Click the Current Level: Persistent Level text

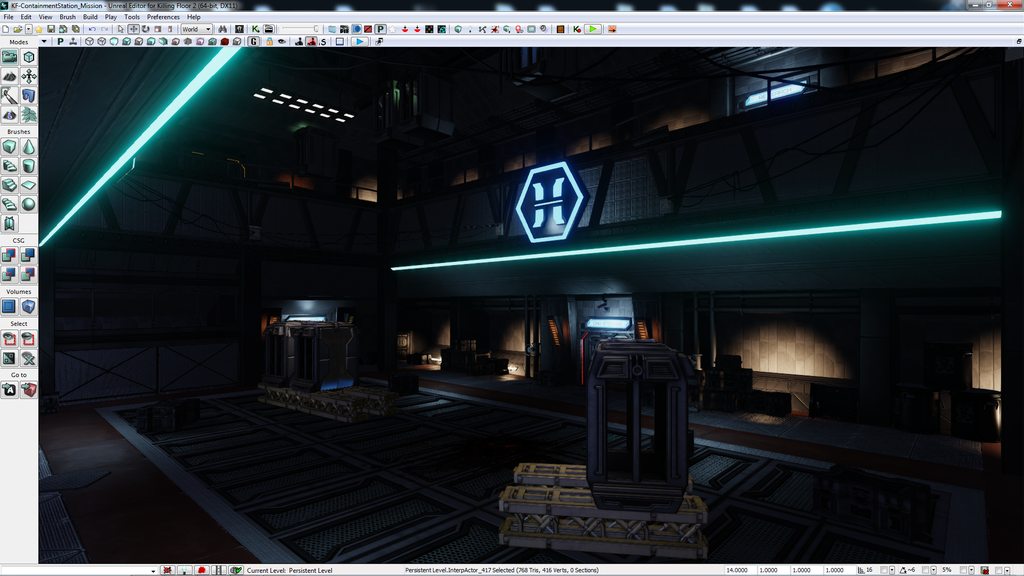pyautogui.click(x=289, y=570)
